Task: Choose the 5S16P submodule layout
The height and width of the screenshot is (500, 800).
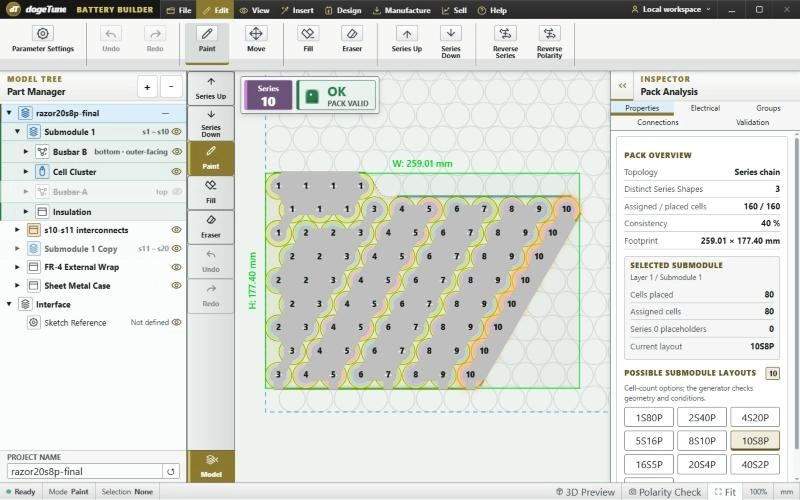Action: pos(649,441)
